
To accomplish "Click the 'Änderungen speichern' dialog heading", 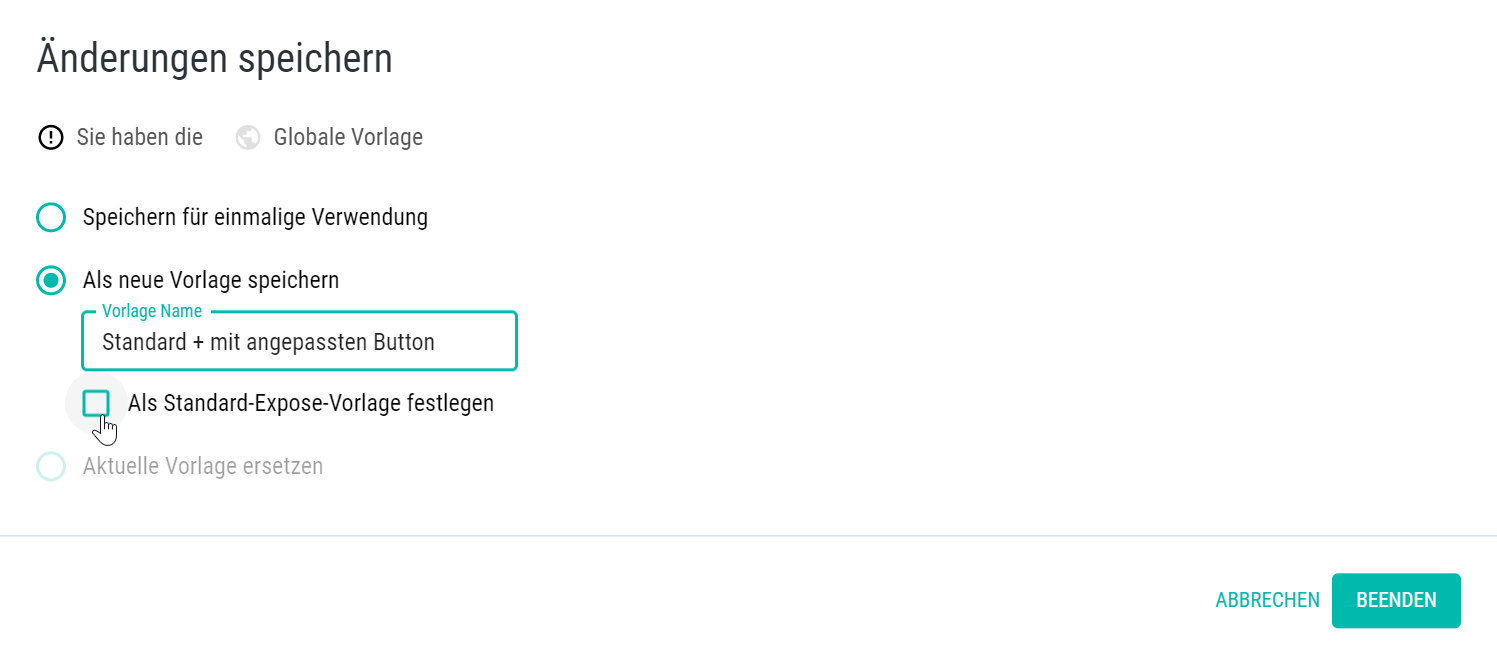I will [x=215, y=58].
